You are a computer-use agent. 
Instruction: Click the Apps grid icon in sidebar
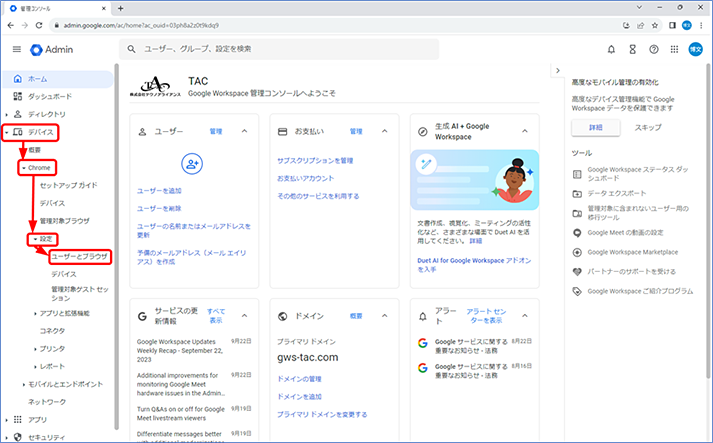coord(18,419)
